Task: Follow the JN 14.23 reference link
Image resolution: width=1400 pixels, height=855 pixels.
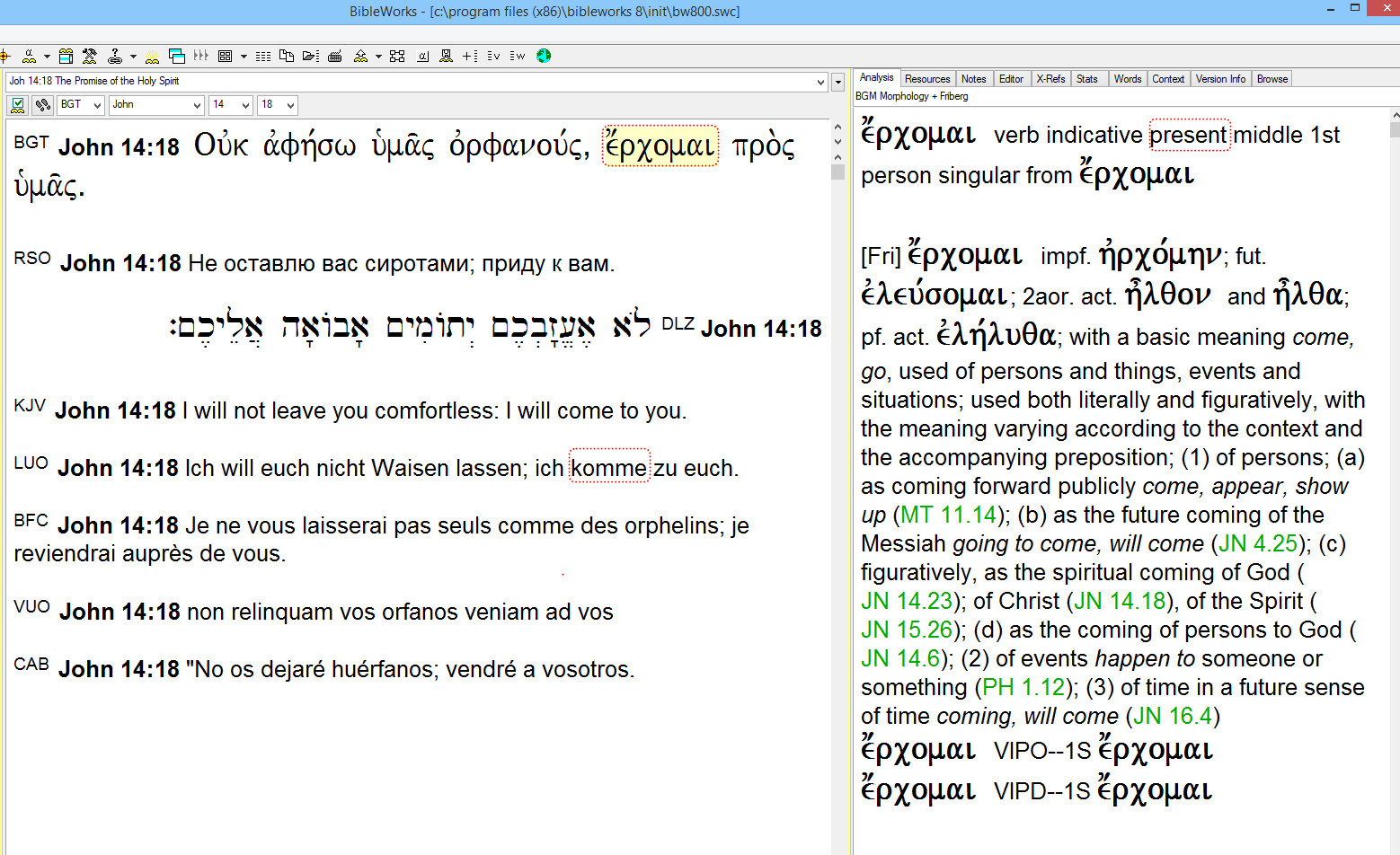Action: (907, 601)
